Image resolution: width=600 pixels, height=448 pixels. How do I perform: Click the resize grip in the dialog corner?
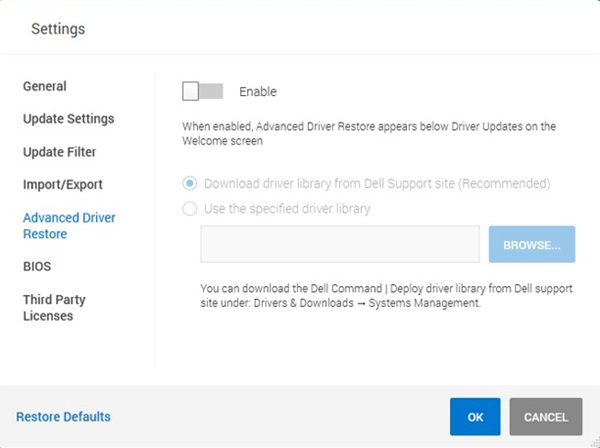pos(595,443)
